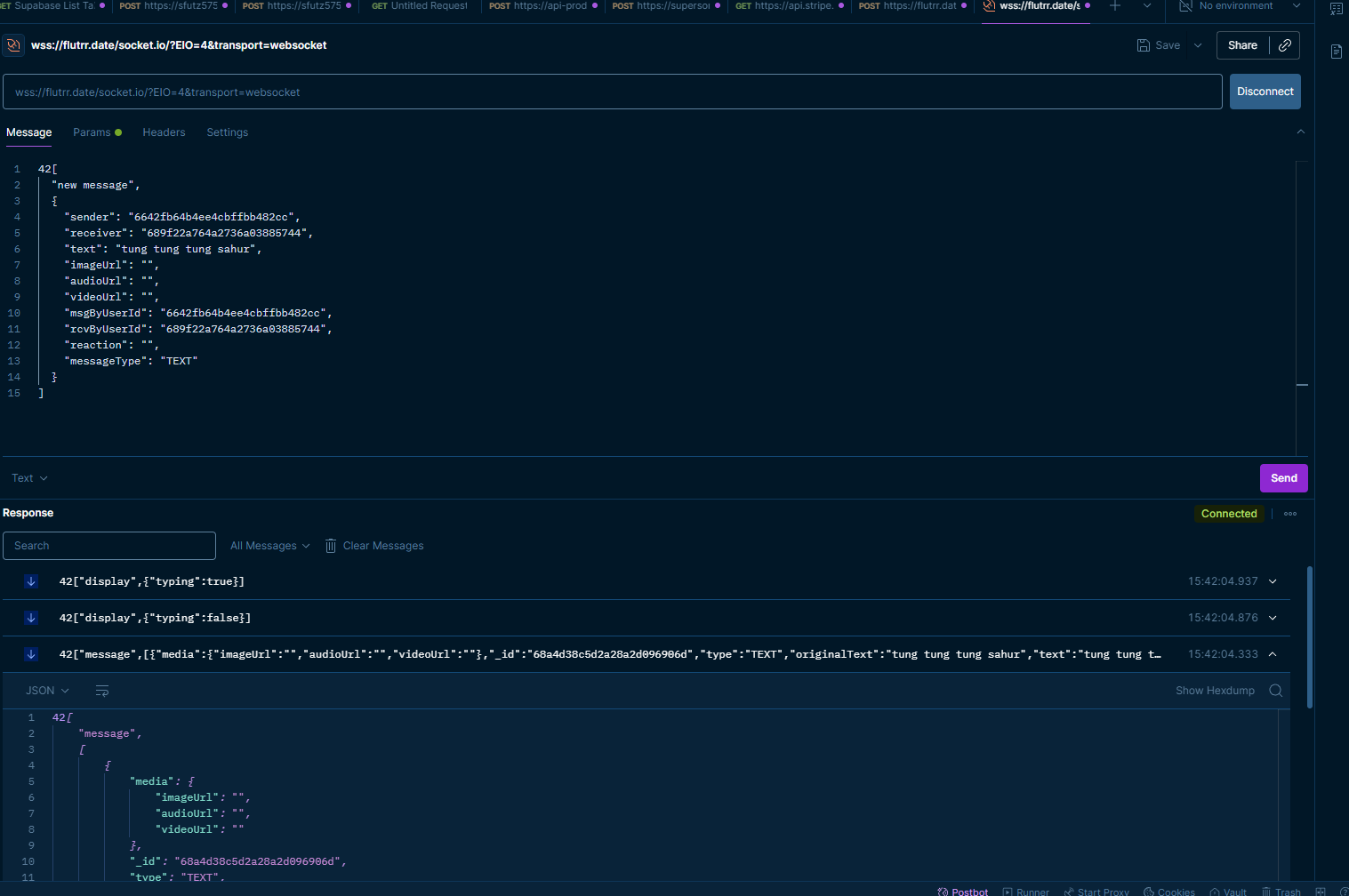Change message format from the Text dropdown
The height and width of the screenshot is (896, 1349).
[x=29, y=478]
